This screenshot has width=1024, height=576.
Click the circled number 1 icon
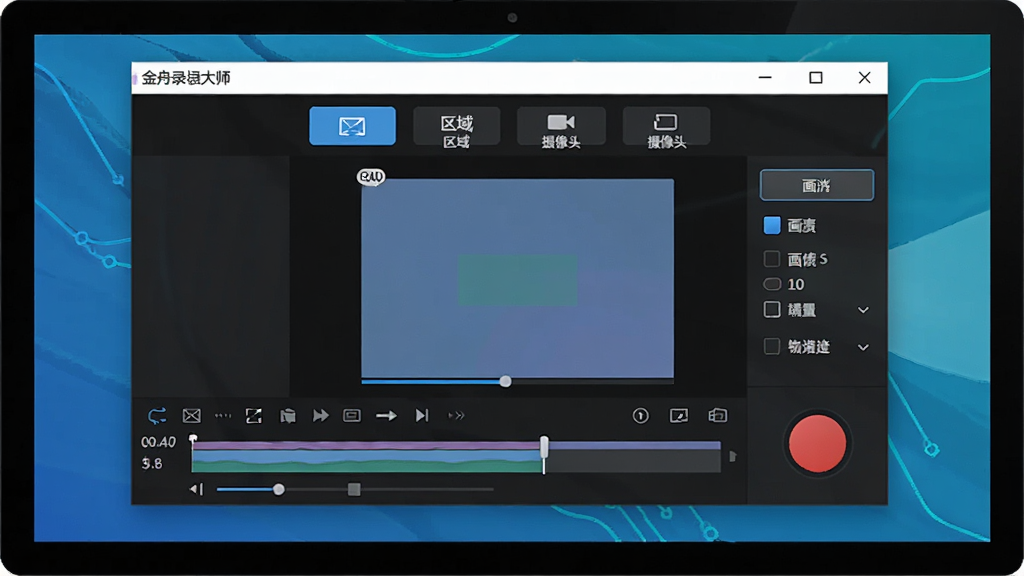click(x=641, y=415)
